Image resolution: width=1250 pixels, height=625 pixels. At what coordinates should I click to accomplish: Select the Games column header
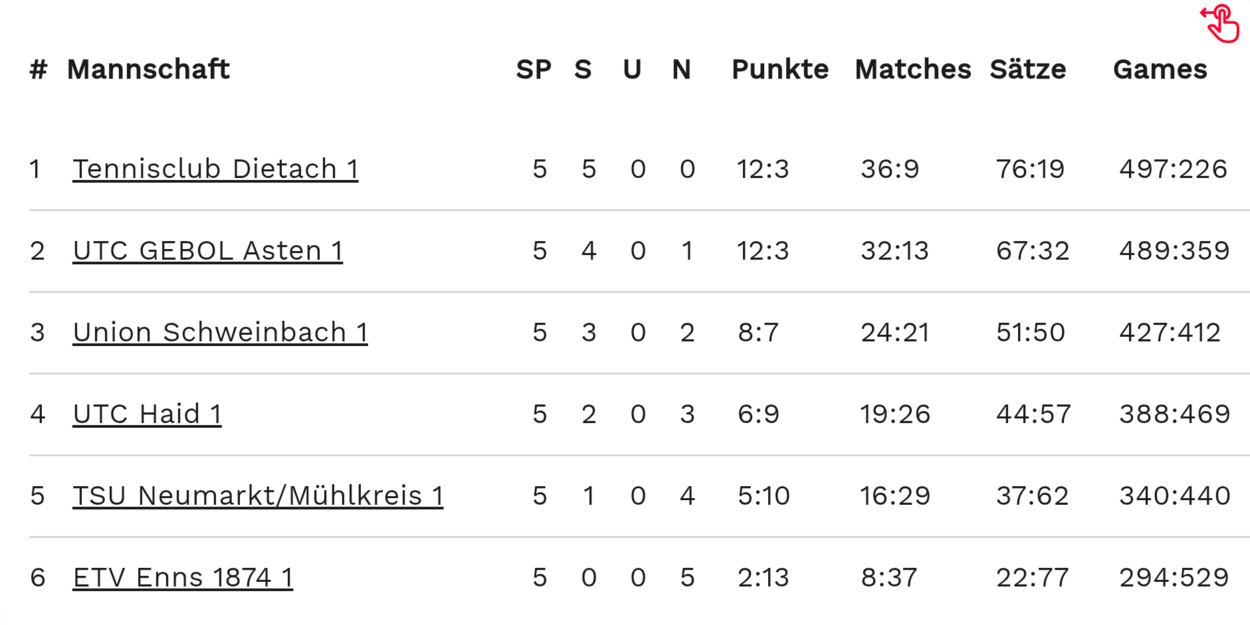(1160, 69)
